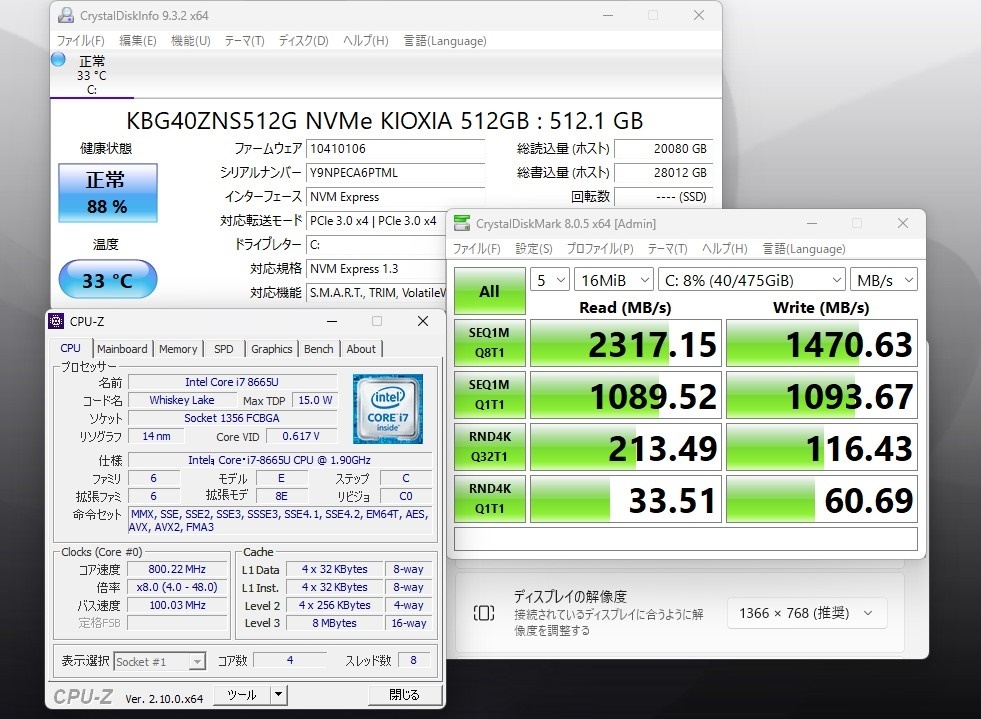Open 編集(E) menu in CrystalDiskInfo
Viewport: 981px width, 719px height.
click(138, 41)
